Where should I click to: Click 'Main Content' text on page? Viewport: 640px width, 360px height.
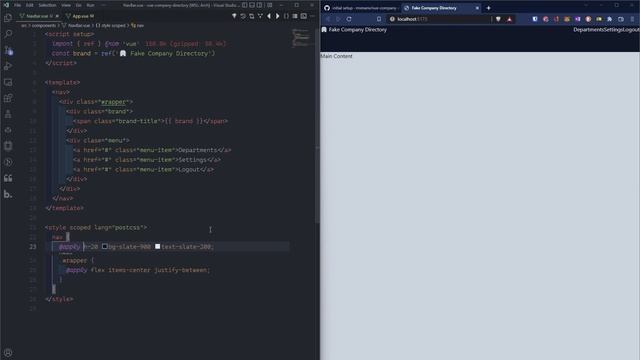tap(336, 56)
